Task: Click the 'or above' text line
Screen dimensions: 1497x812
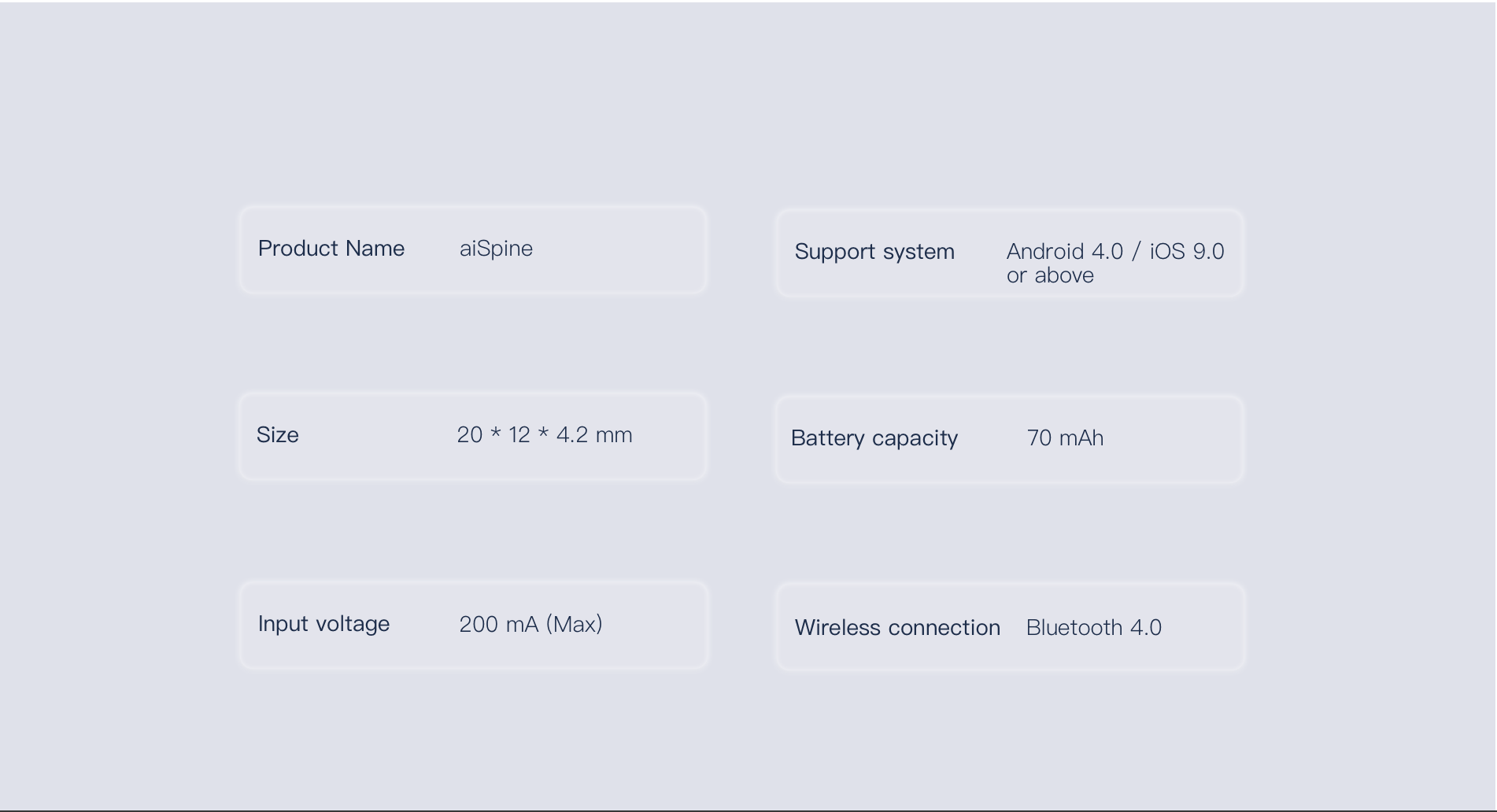Action: (x=1050, y=275)
